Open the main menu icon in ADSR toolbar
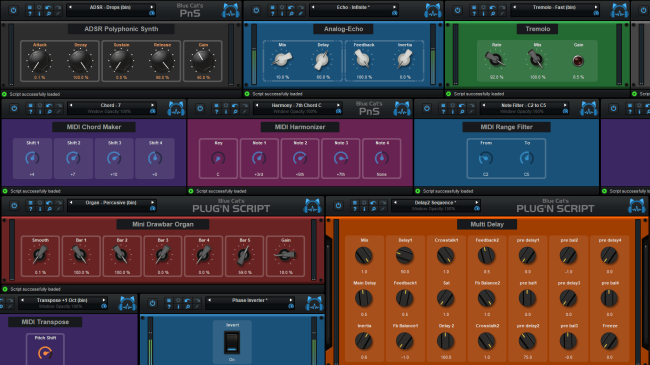Screen dimensions: 650x365 pos(30,7)
